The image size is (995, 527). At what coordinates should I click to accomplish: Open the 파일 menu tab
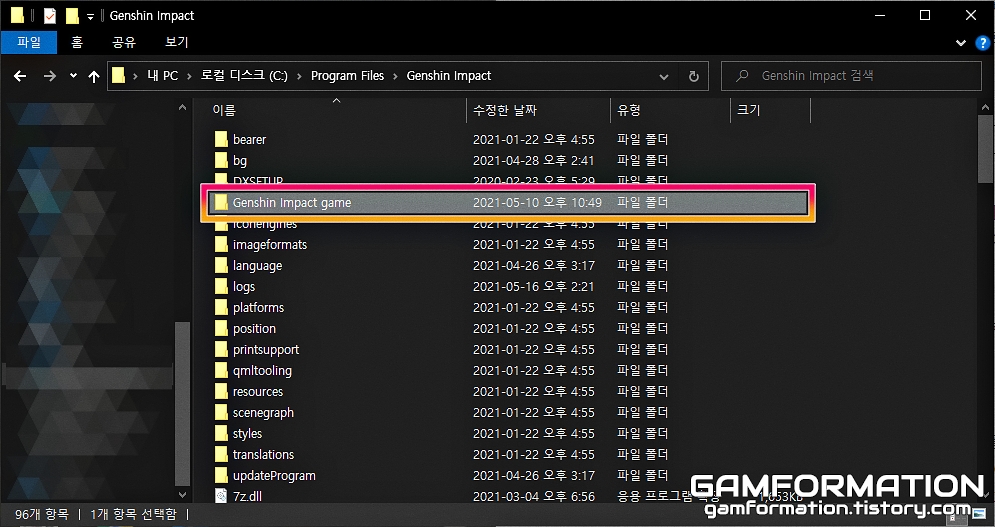tap(29, 43)
